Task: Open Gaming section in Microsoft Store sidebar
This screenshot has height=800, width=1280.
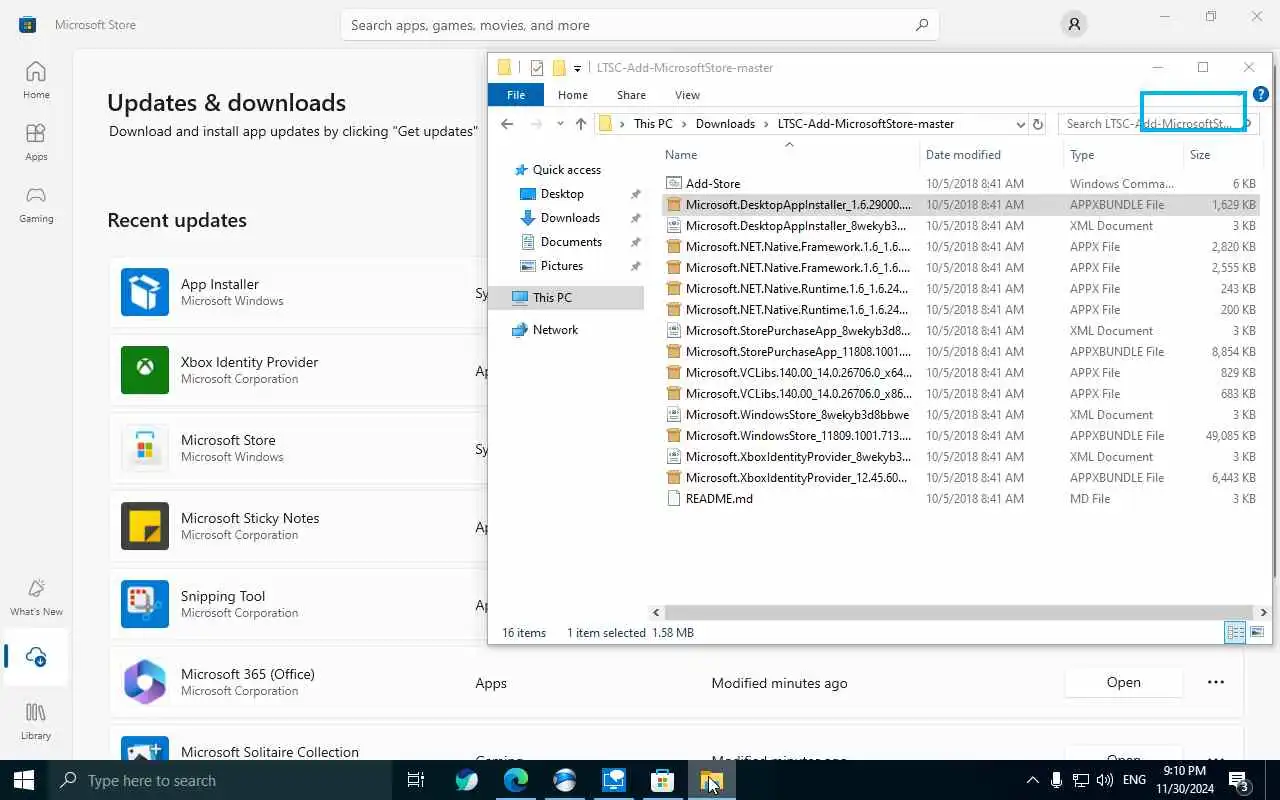Action: coord(36,204)
